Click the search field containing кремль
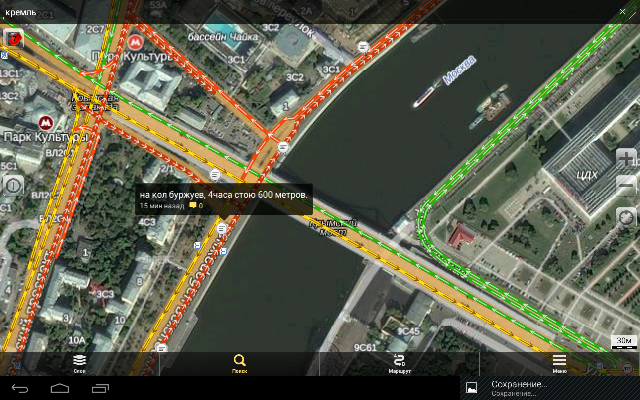This screenshot has width=640, height=400. click(300, 12)
